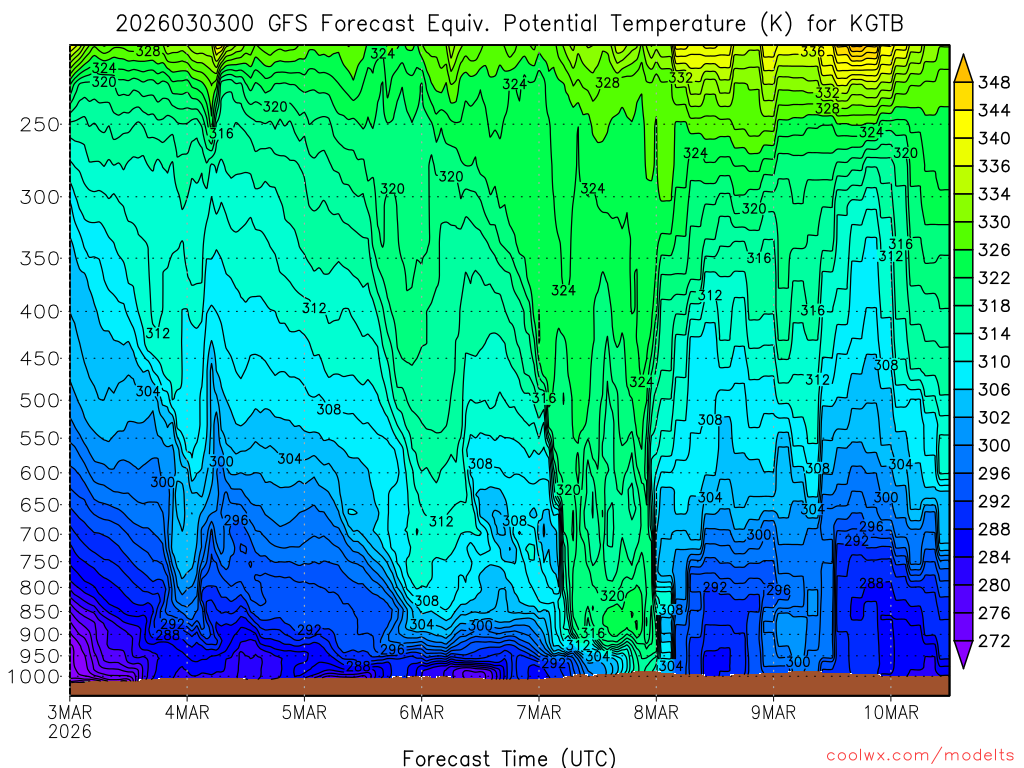This screenshot has width=1024, height=768.
Task: Select the 750 pressure axis label
Action: tap(40, 562)
